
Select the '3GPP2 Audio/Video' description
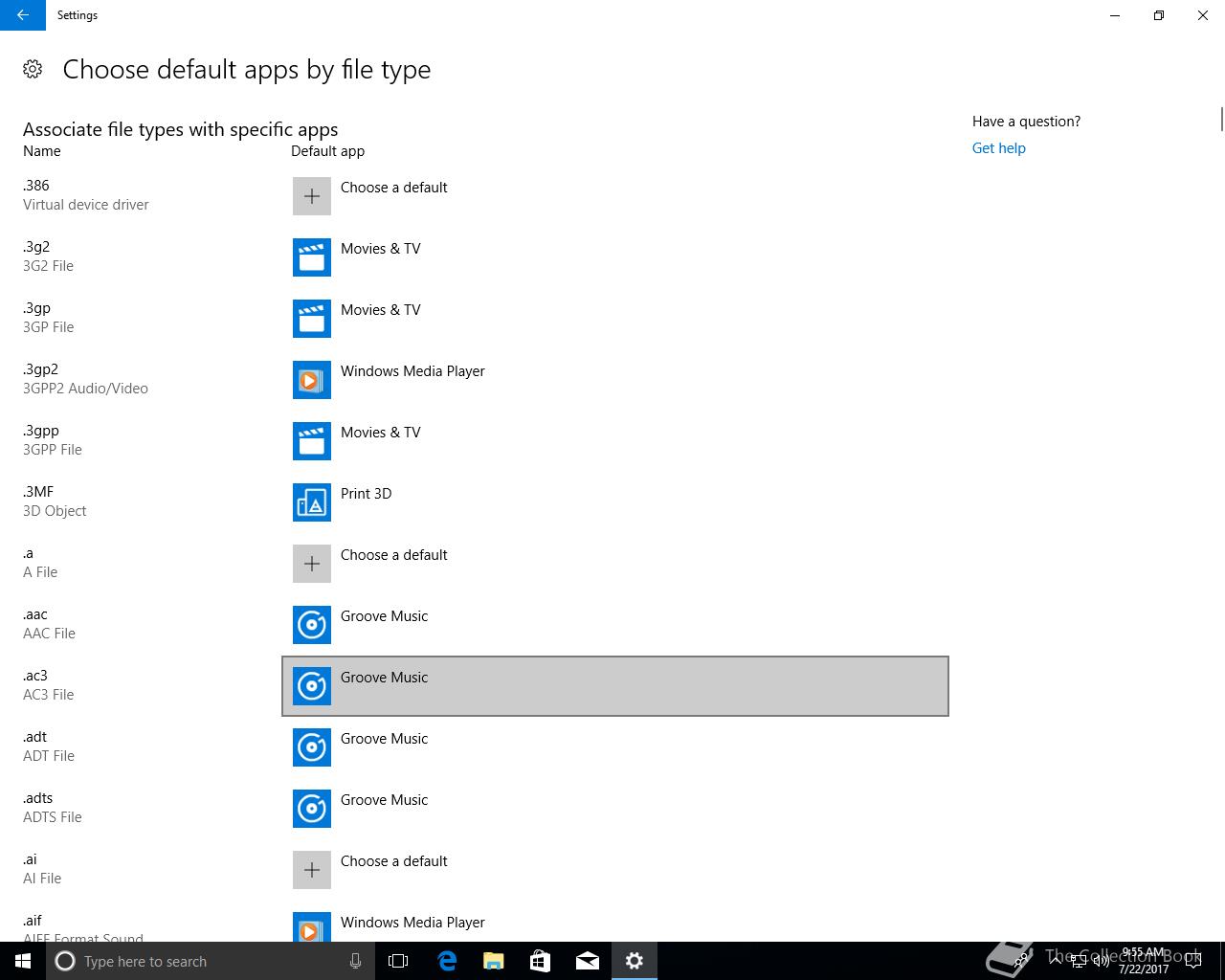coord(85,389)
